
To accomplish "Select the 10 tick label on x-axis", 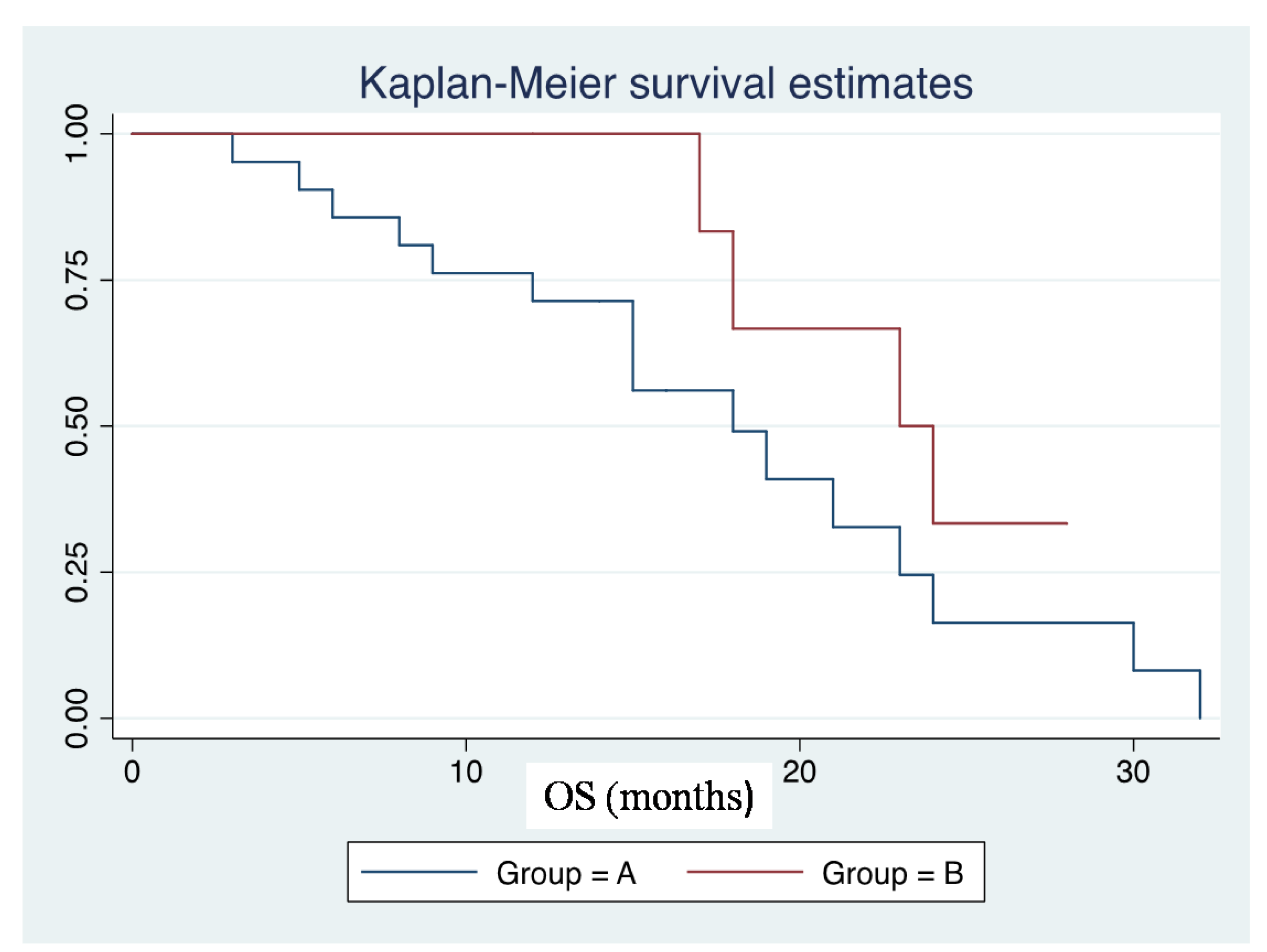I will (466, 772).
